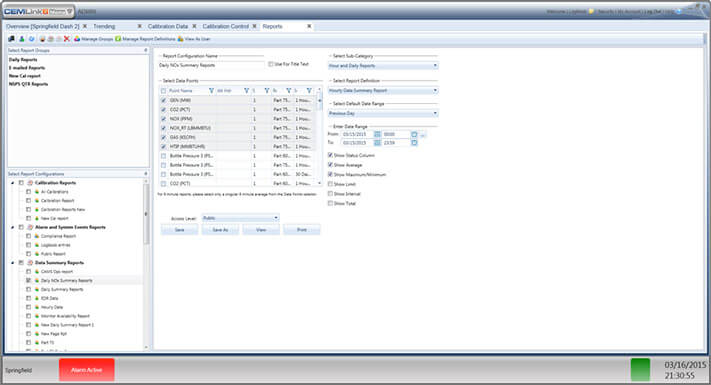Image resolution: width=711 pixels, height=385 pixels.
Task: Click the red X delete icon in toolbar
Action: point(67,39)
